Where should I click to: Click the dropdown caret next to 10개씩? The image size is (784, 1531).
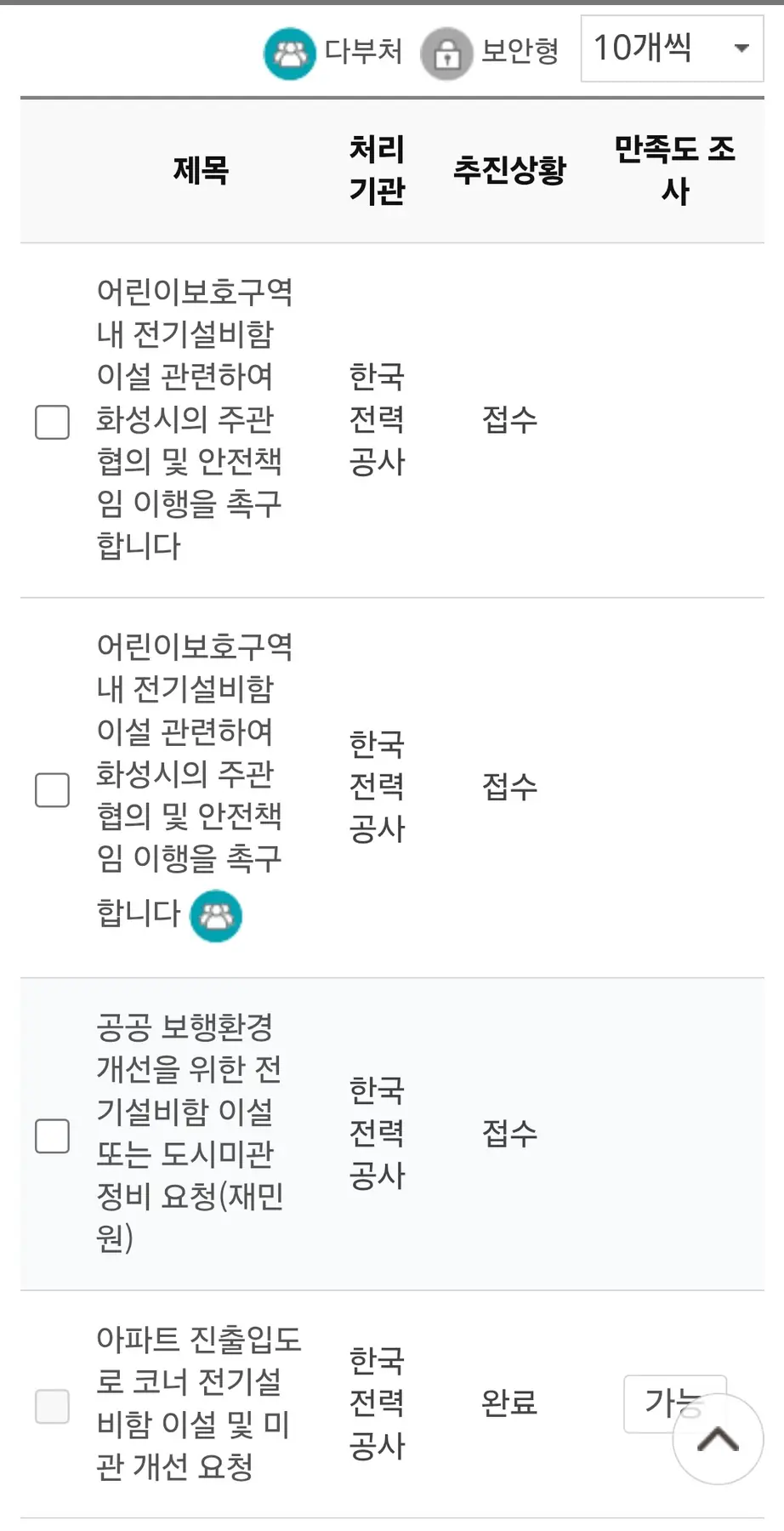point(741,48)
